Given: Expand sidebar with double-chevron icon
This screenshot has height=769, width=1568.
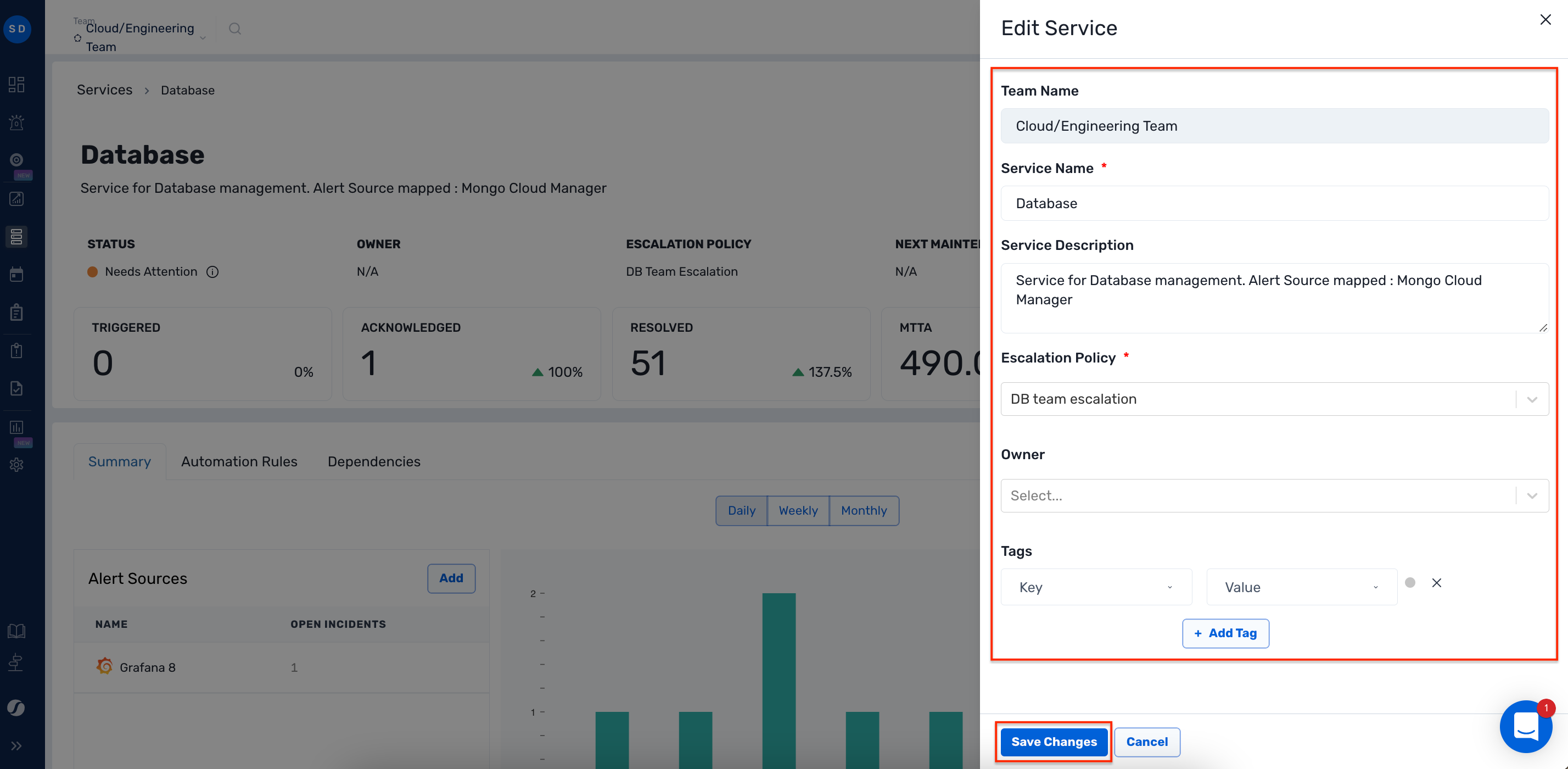Looking at the screenshot, I should (x=16, y=746).
